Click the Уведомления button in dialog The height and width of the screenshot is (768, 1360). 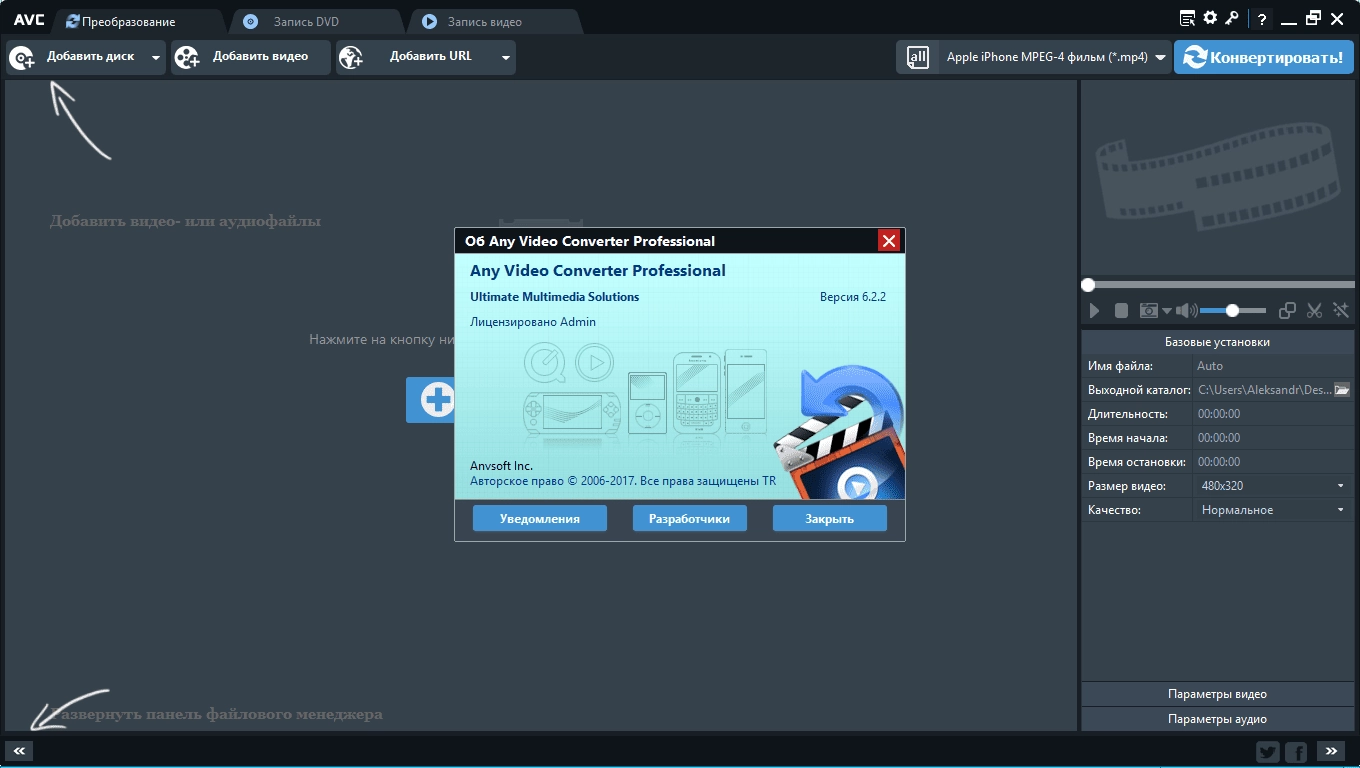(x=540, y=518)
